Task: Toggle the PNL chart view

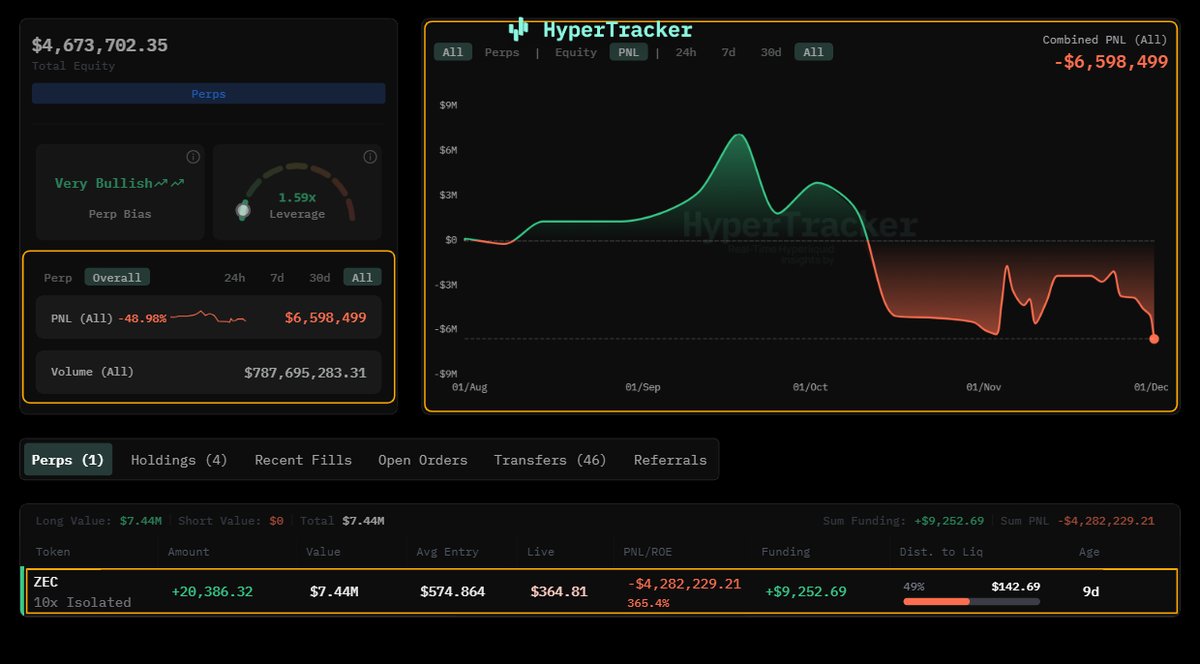Action: pos(628,52)
